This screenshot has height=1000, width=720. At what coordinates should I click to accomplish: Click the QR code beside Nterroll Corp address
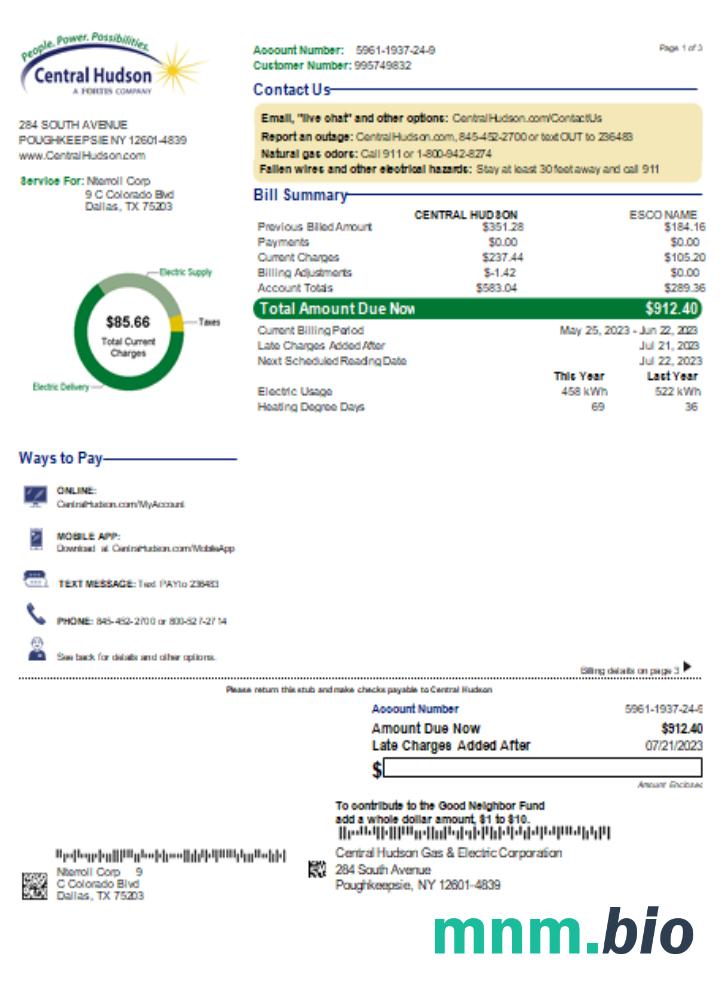(x=35, y=886)
